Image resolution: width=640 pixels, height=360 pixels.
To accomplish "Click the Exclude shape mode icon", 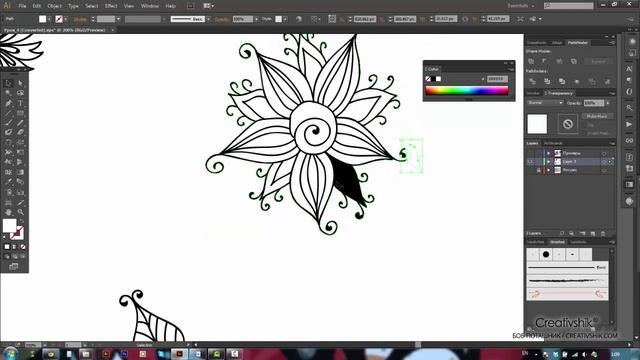I will (574, 61).
